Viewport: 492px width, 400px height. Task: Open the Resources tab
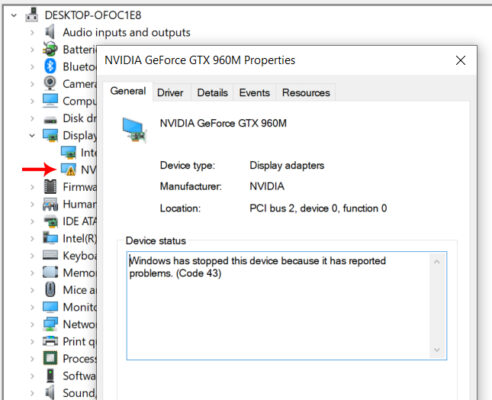point(306,93)
